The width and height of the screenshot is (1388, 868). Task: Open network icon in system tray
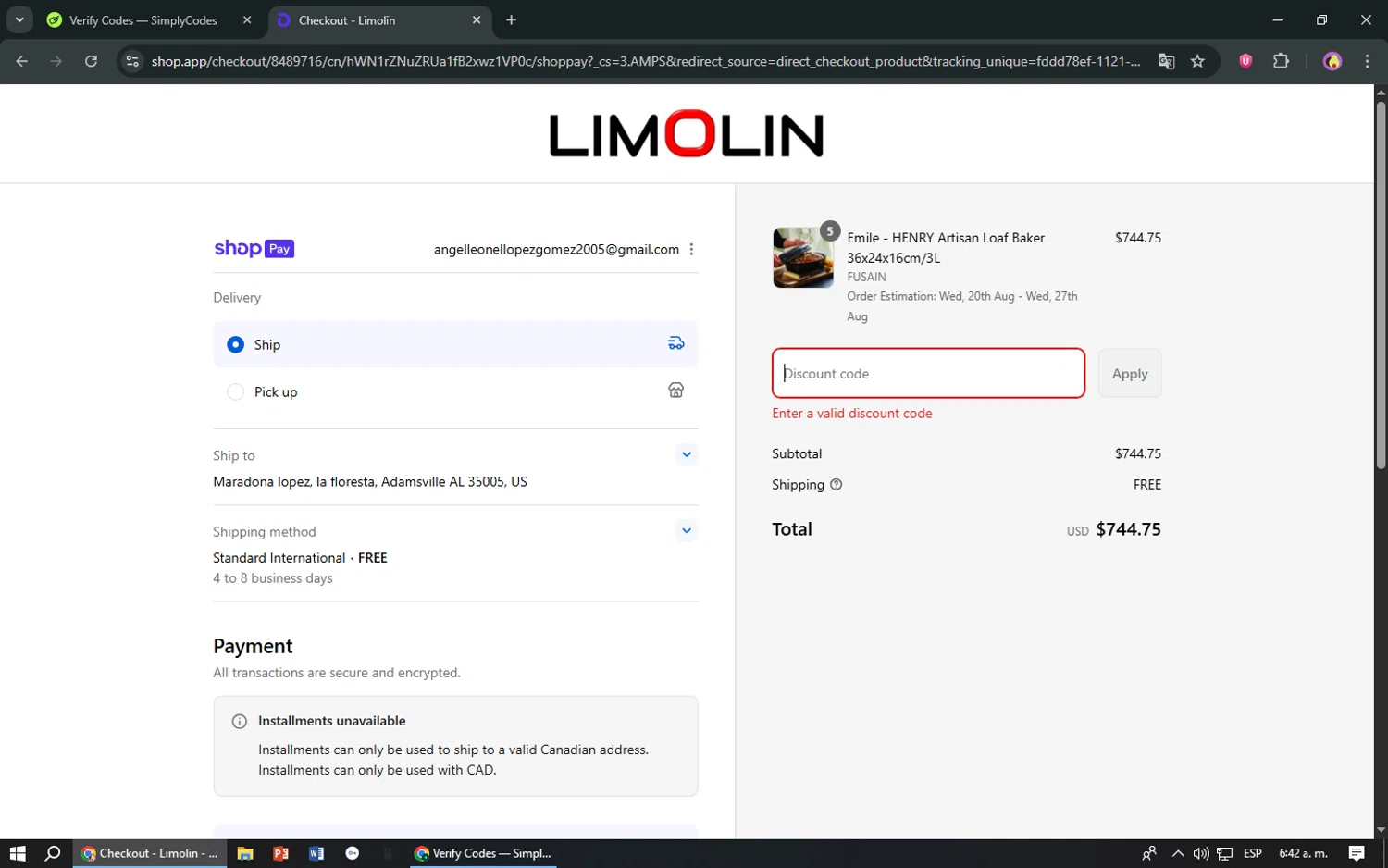(x=1225, y=853)
